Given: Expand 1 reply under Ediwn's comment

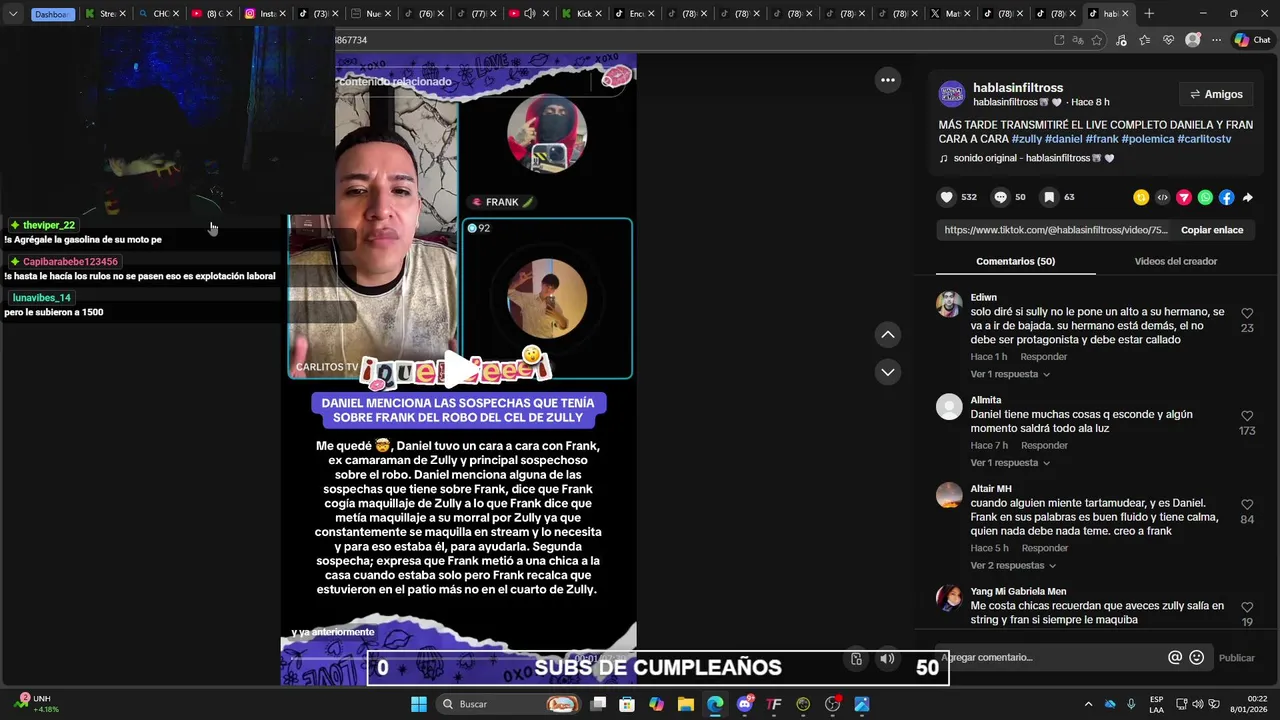Looking at the screenshot, I should tap(1010, 374).
